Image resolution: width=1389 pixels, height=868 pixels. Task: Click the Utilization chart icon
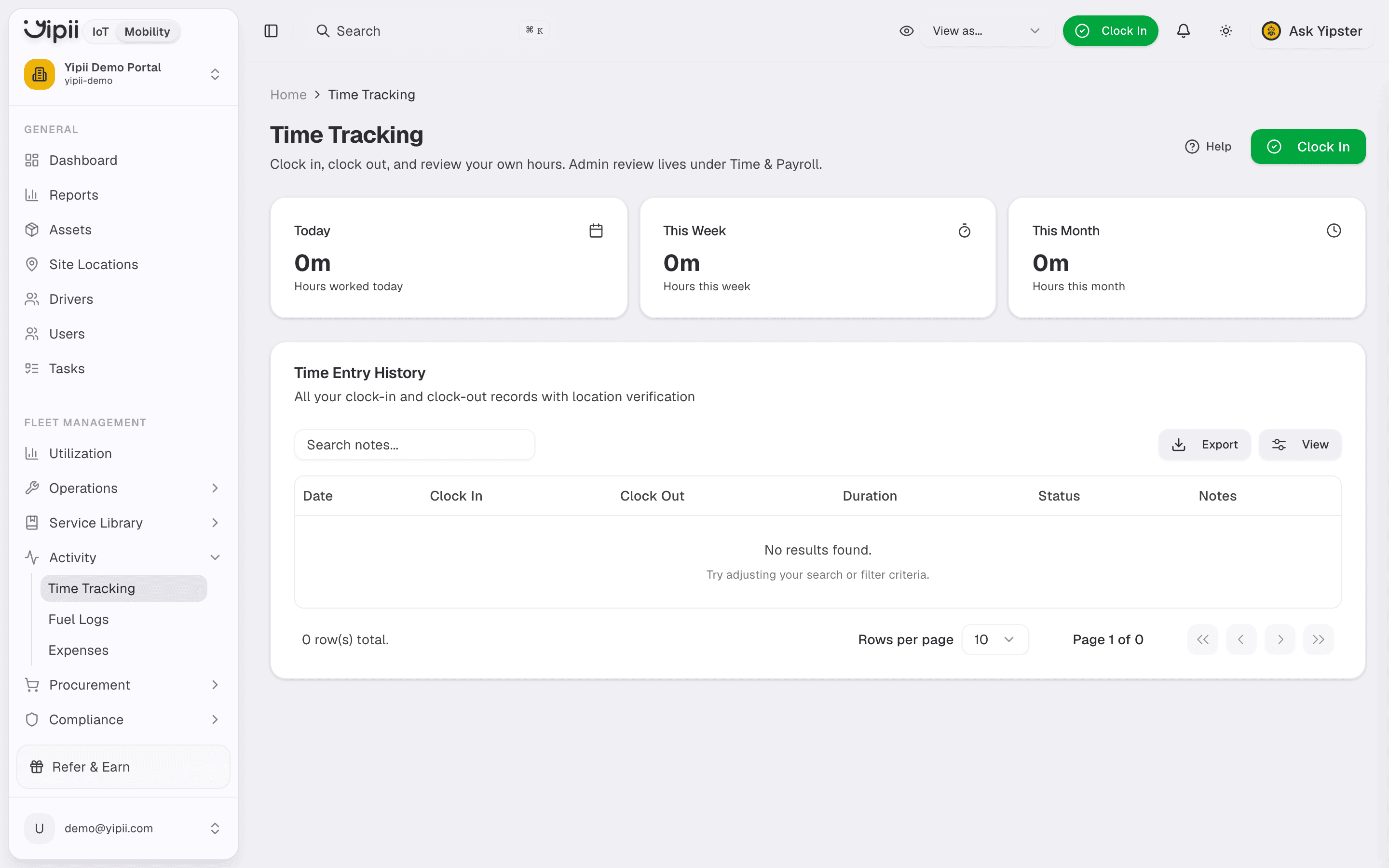click(x=32, y=453)
